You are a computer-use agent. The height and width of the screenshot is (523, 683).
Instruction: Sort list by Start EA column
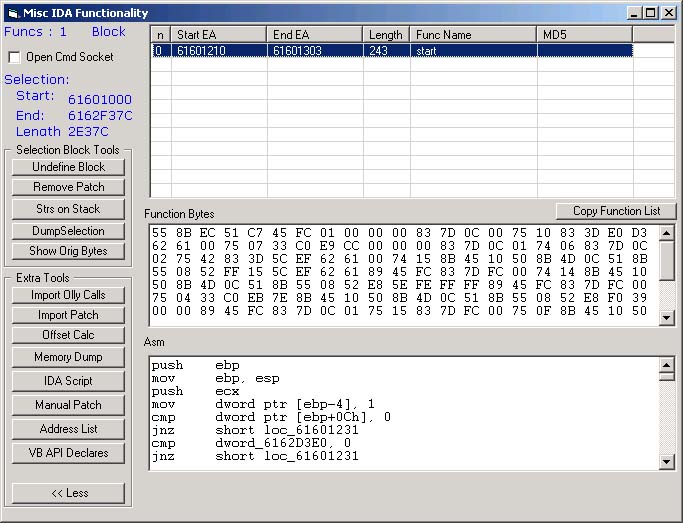tap(219, 34)
